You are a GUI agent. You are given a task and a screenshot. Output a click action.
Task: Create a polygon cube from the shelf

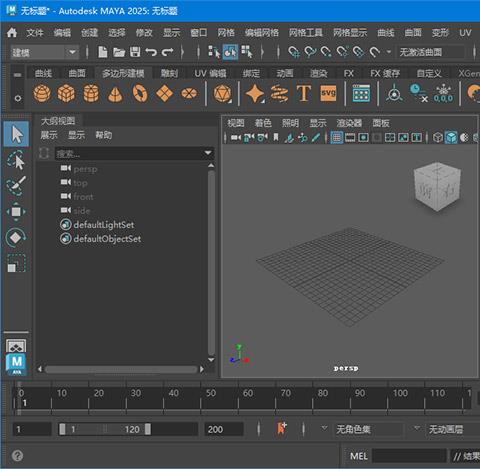click(66, 93)
